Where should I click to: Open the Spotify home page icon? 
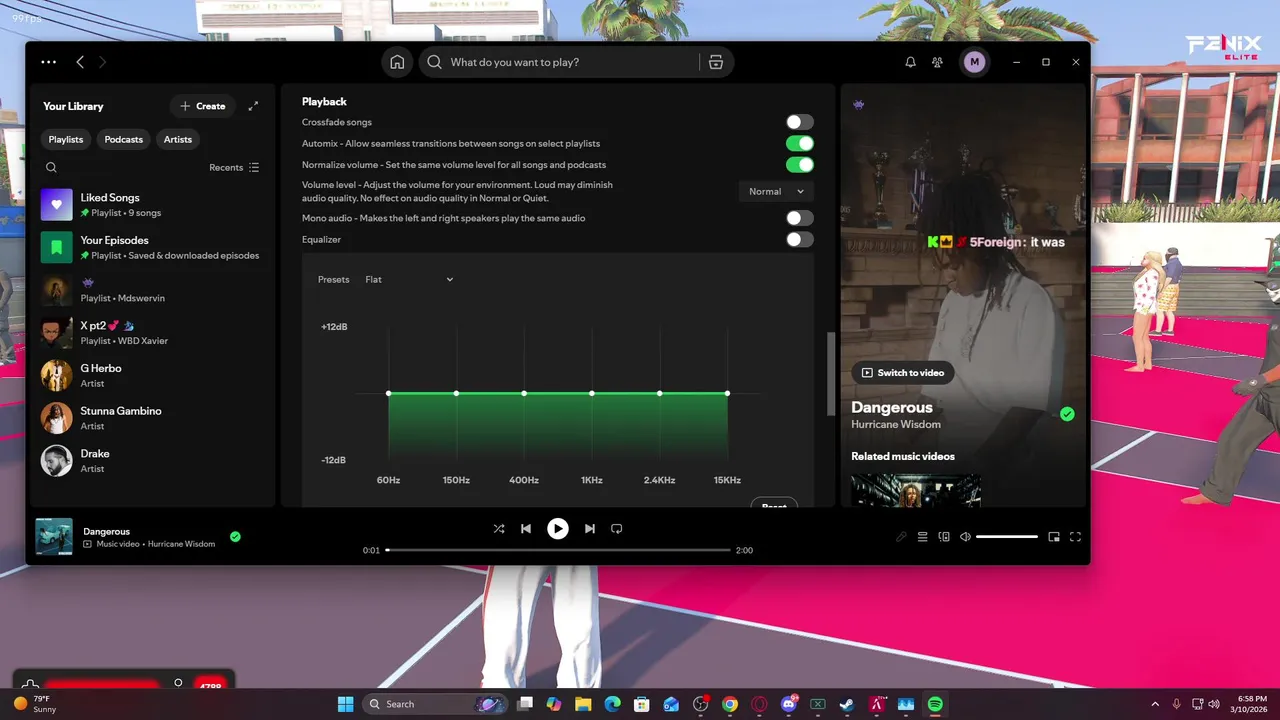coord(397,62)
